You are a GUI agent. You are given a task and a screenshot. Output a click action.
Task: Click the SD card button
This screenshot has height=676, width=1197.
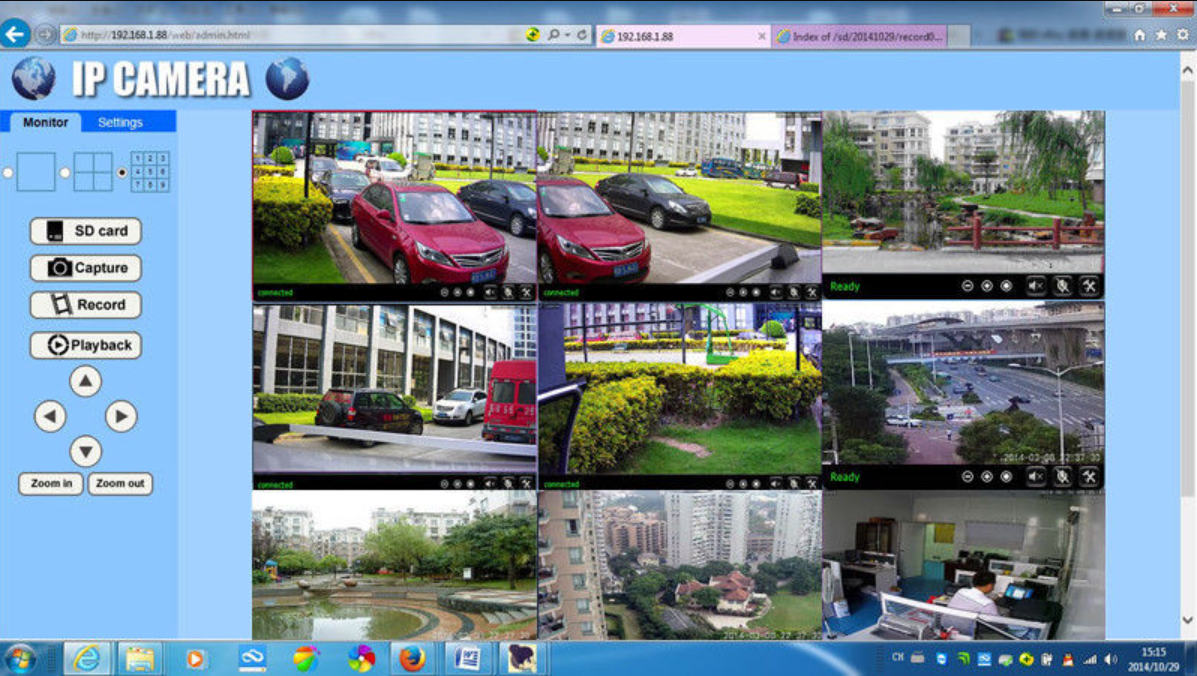86,231
